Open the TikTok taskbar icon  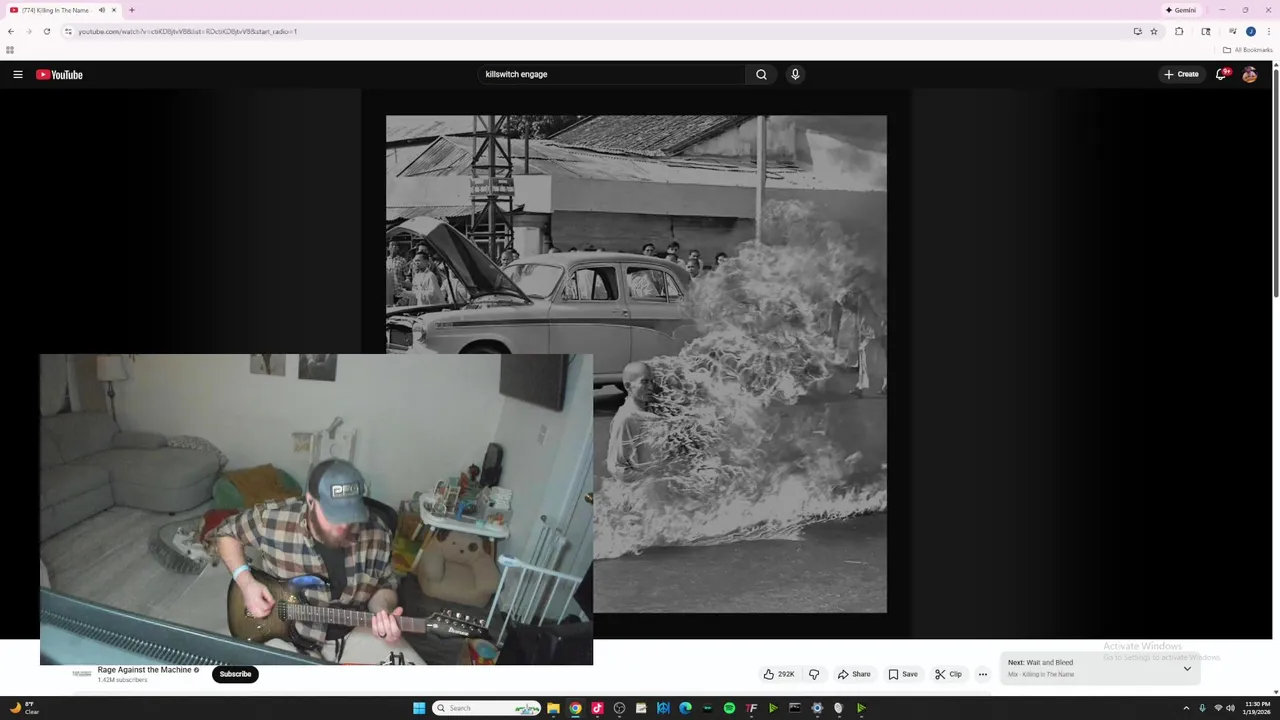tap(597, 708)
